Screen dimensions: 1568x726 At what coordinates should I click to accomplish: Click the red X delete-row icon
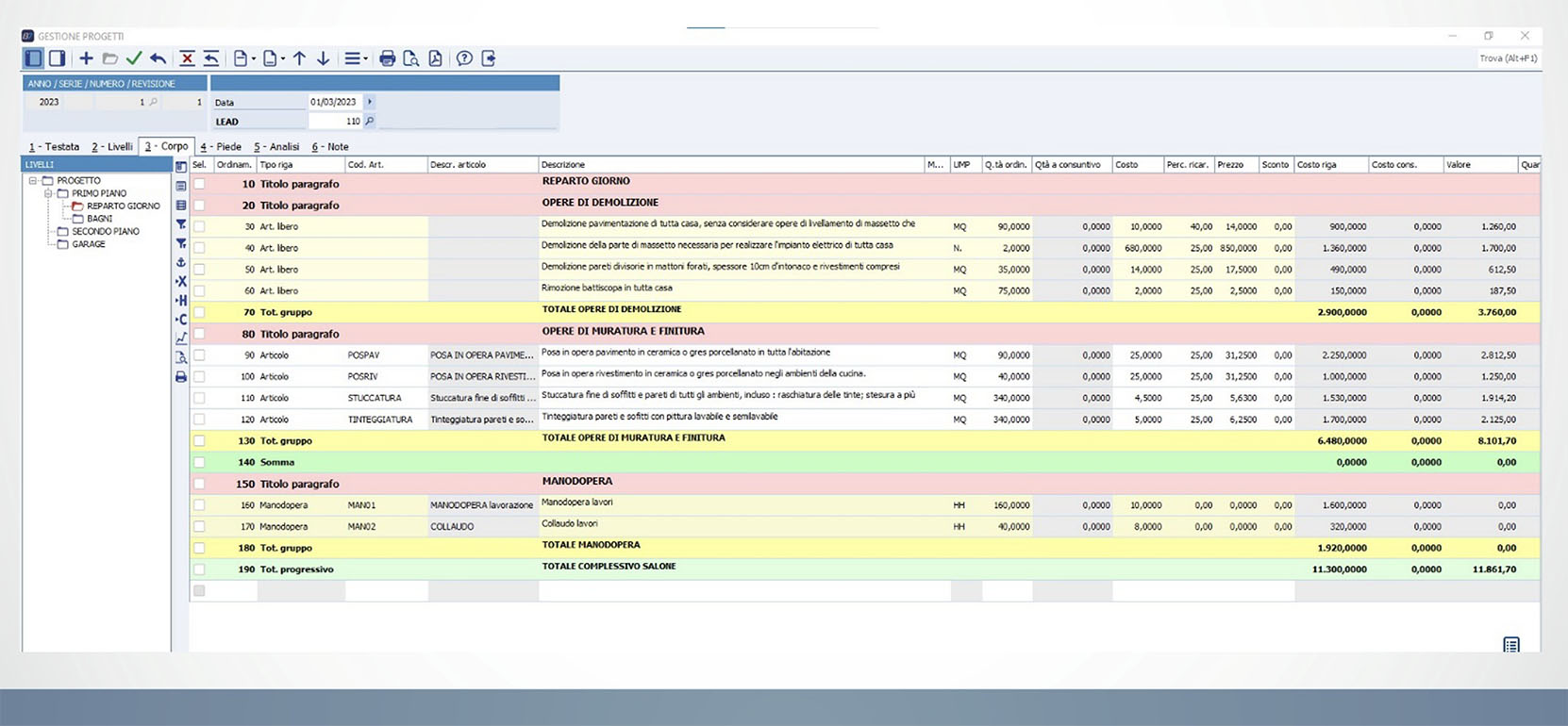(x=187, y=58)
